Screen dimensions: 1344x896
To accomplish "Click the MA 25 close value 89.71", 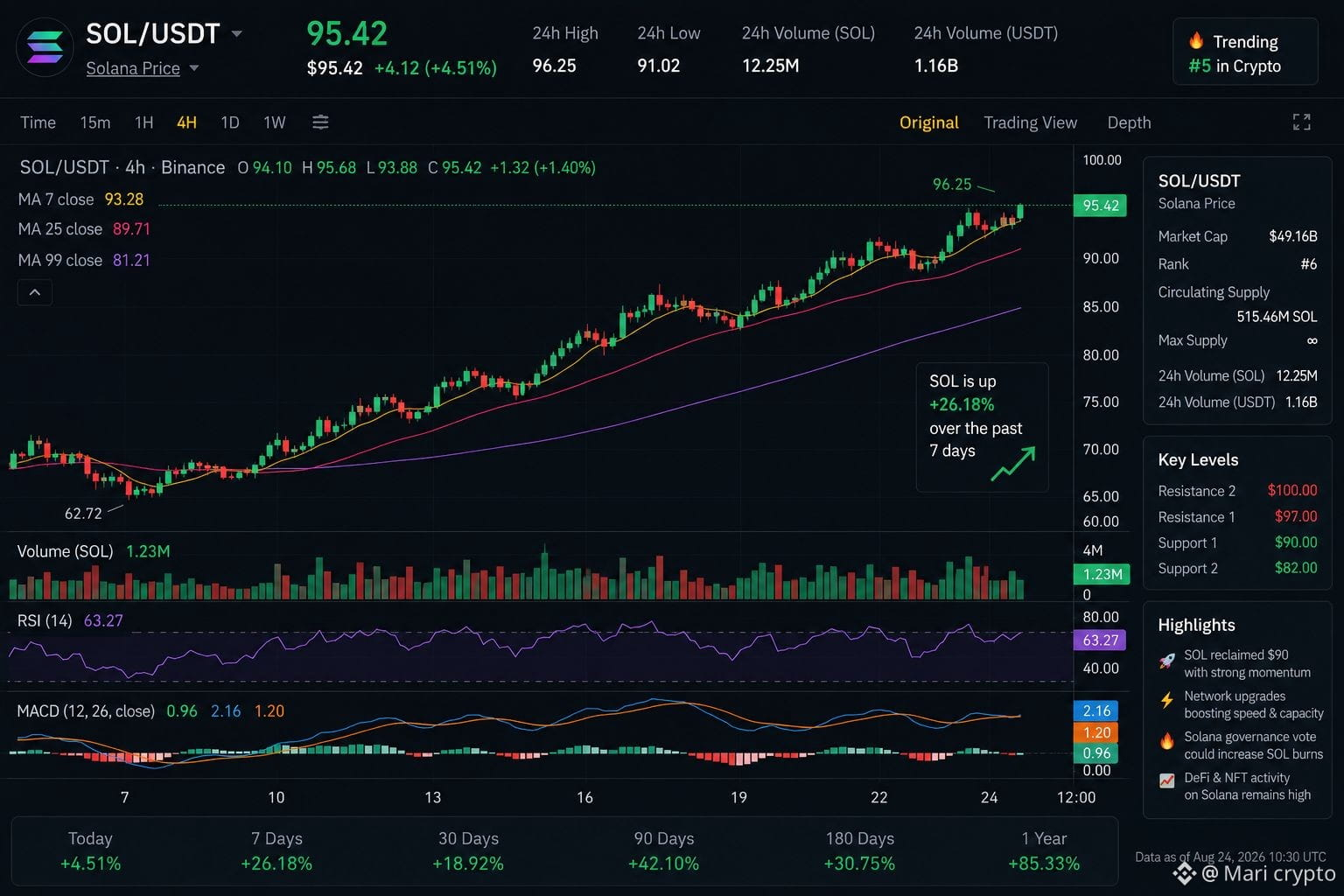I will point(131,229).
